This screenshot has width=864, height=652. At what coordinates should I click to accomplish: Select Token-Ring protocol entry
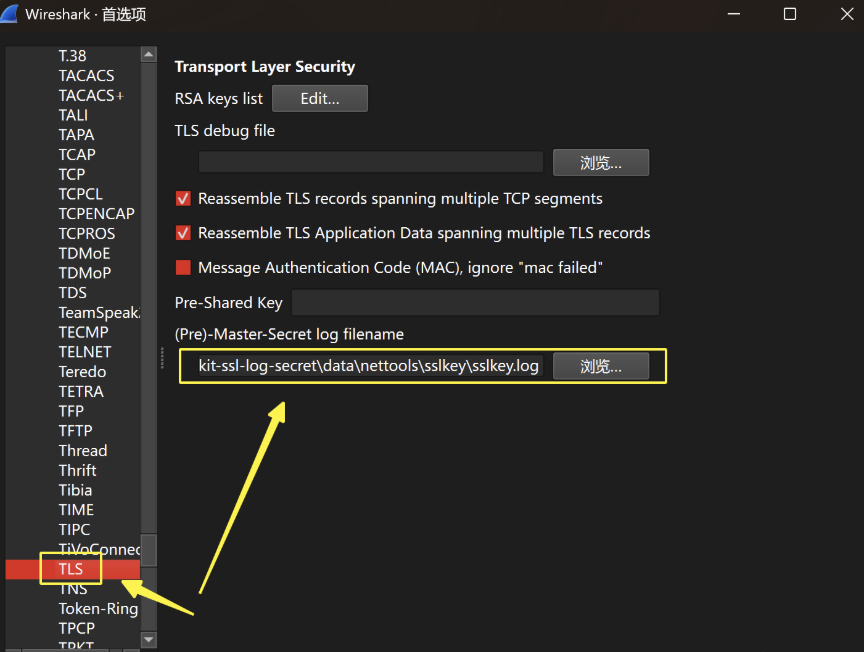pyautogui.click(x=98, y=609)
